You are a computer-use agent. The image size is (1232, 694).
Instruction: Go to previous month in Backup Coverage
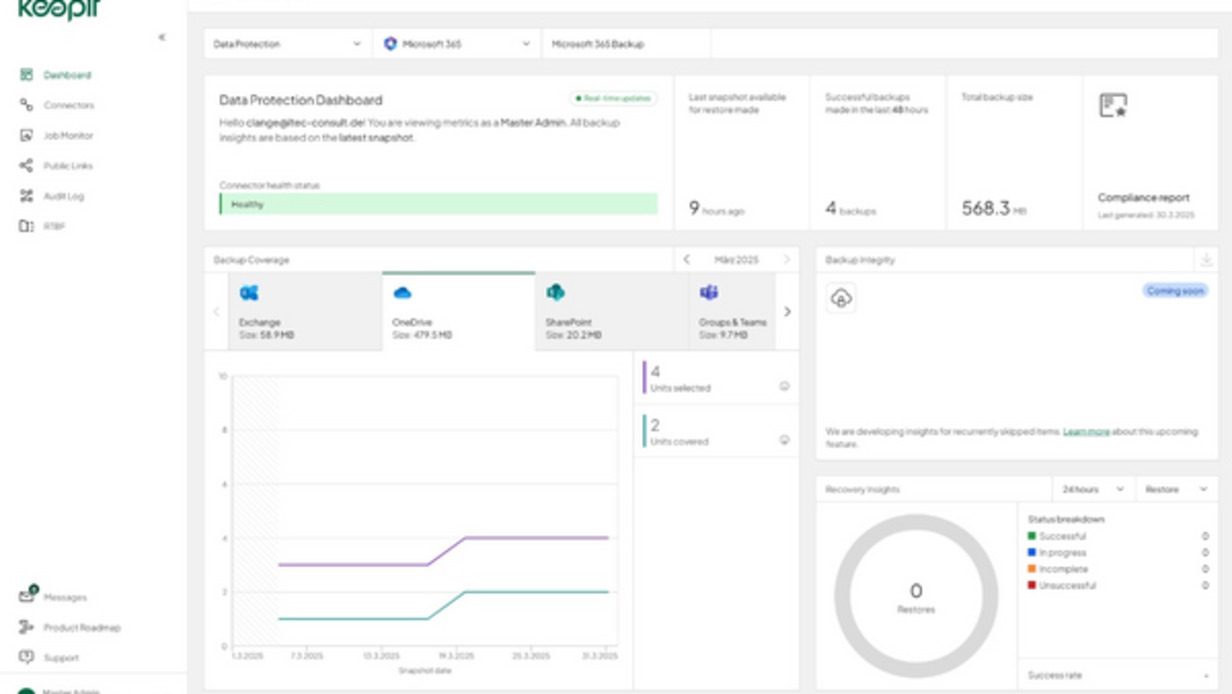coord(686,259)
